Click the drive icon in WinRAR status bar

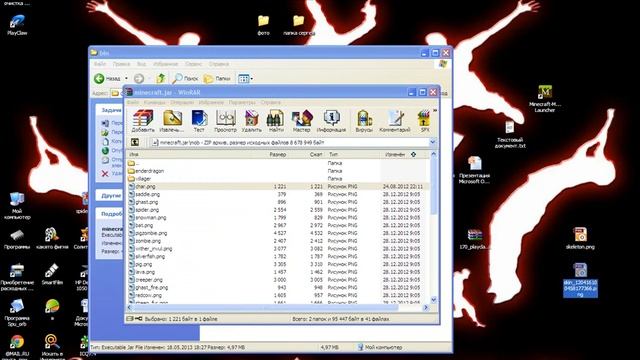click(130, 318)
